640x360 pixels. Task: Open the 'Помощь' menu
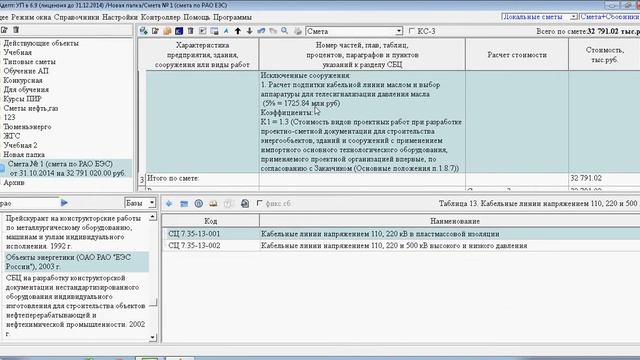click(x=197, y=17)
